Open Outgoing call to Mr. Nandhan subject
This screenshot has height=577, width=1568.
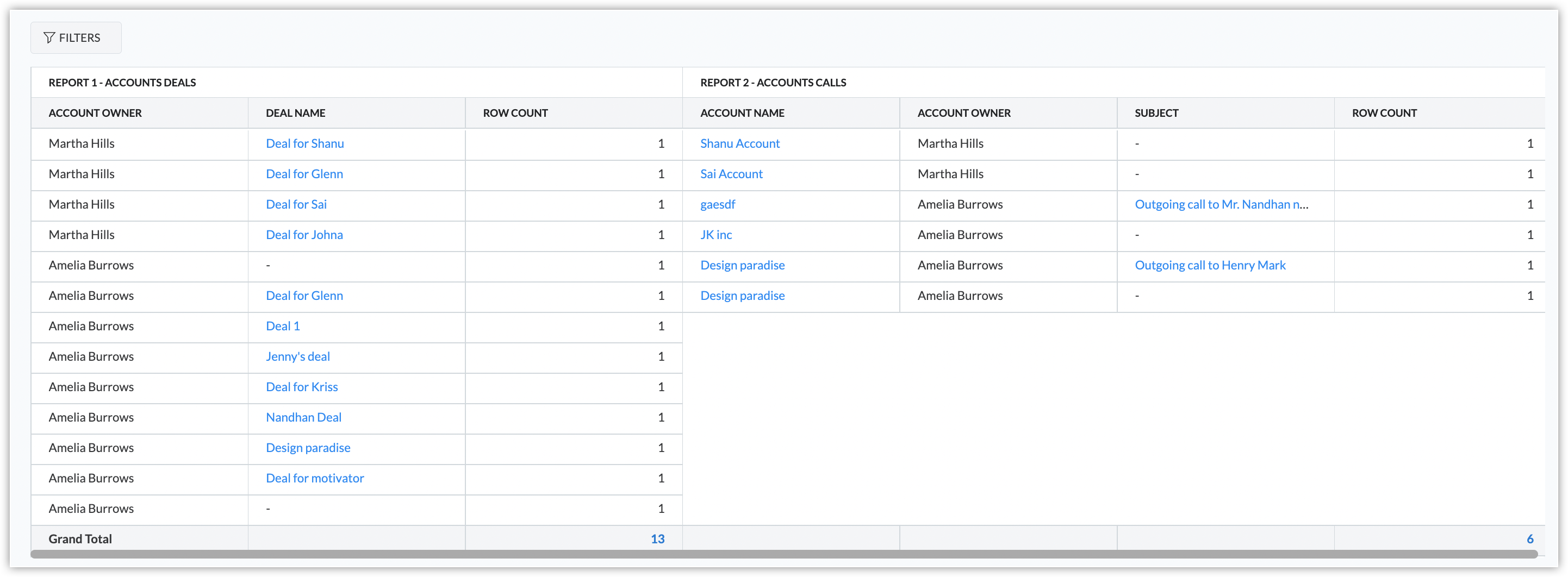point(1221,204)
